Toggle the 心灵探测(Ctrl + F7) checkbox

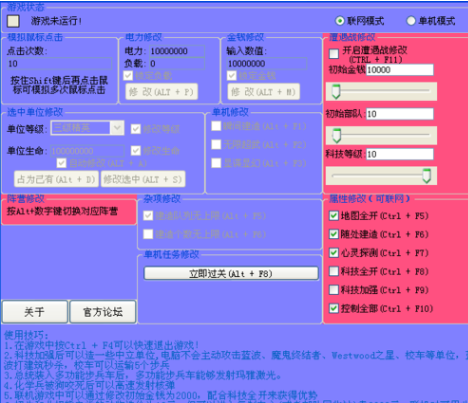click(334, 253)
